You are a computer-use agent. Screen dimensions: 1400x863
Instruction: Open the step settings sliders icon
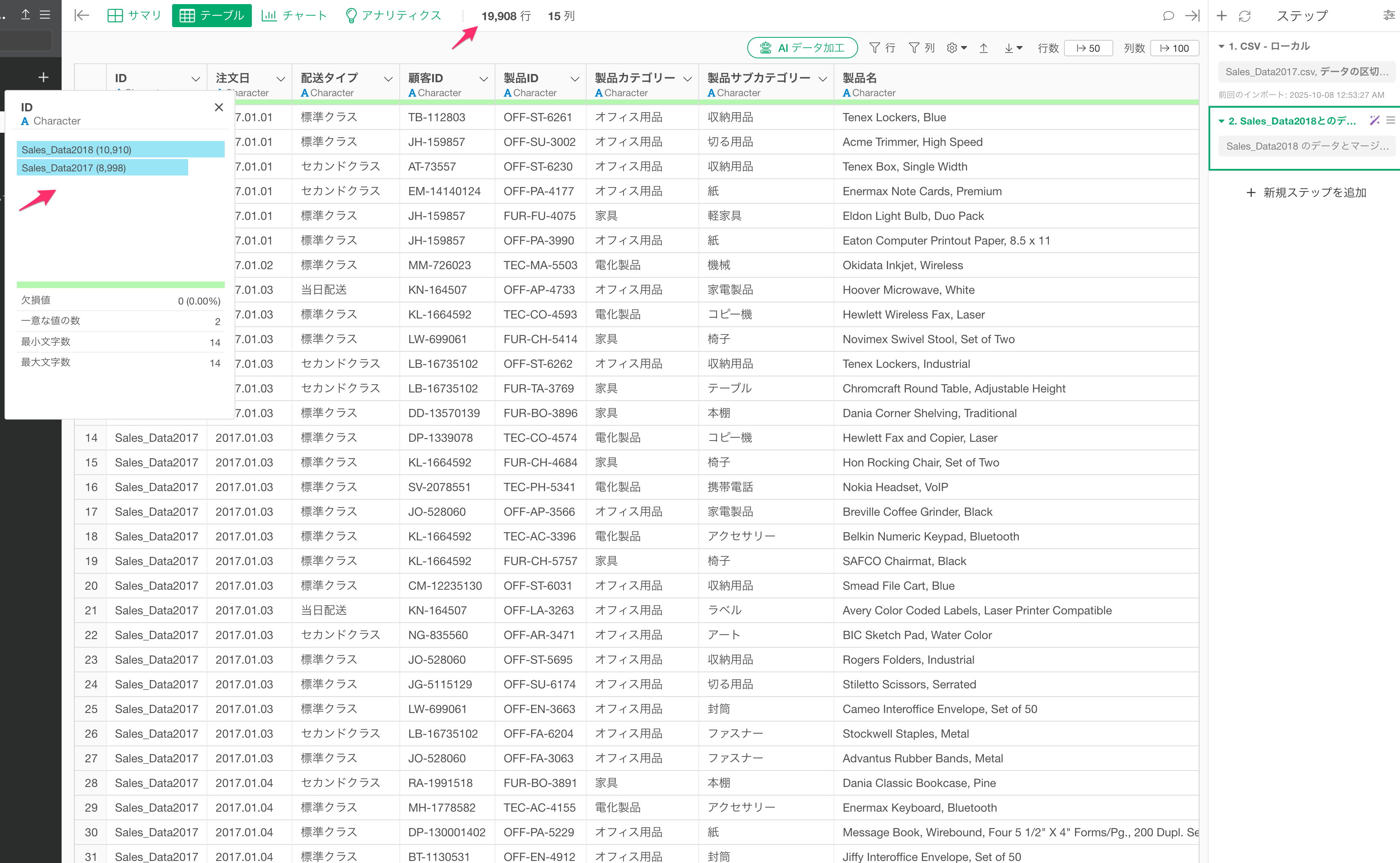tap(1388, 16)
